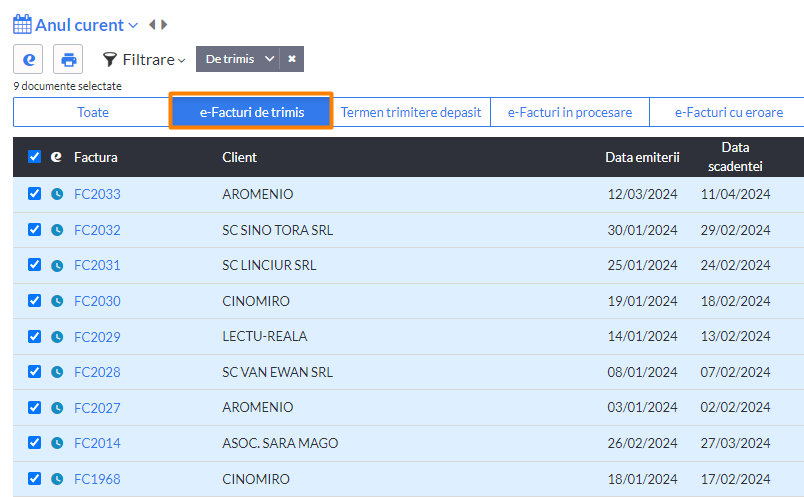Image resolution: width=804 pixels, height=497 pixels.
Task: Click clock status icon for FC2029
Action: (57, 336)
